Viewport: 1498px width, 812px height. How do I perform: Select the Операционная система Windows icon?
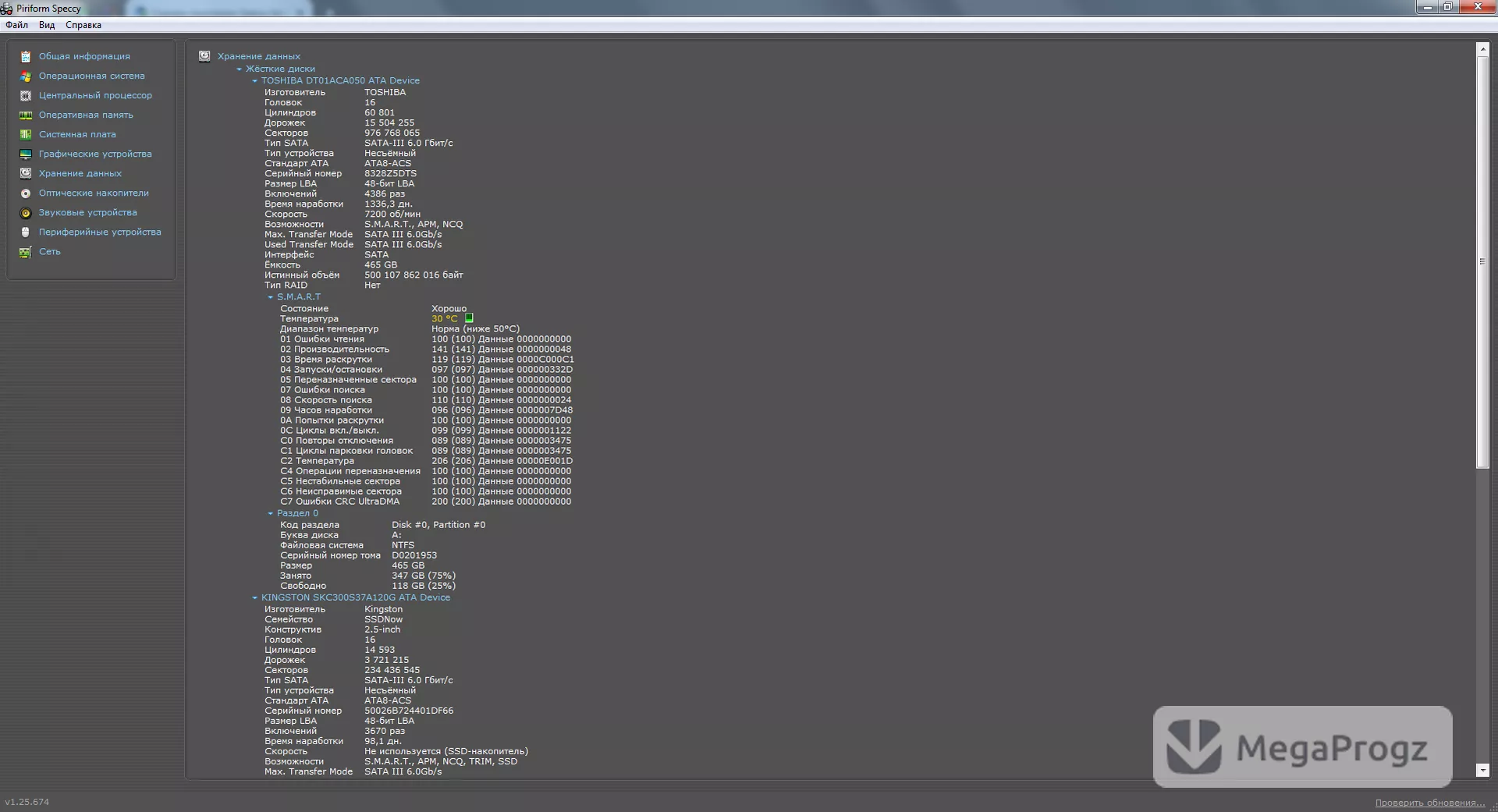tap(26, 76)
